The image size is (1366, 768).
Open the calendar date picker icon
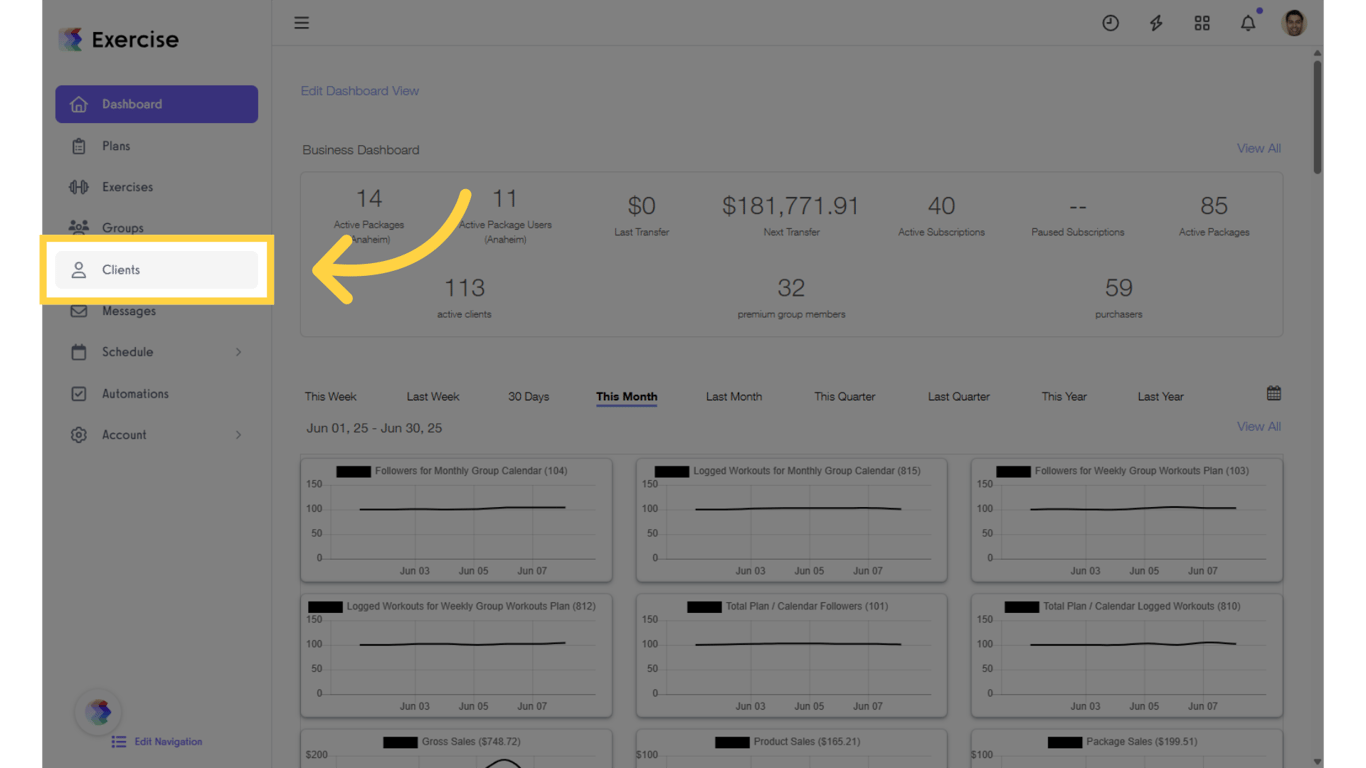tap(1273, 393)
